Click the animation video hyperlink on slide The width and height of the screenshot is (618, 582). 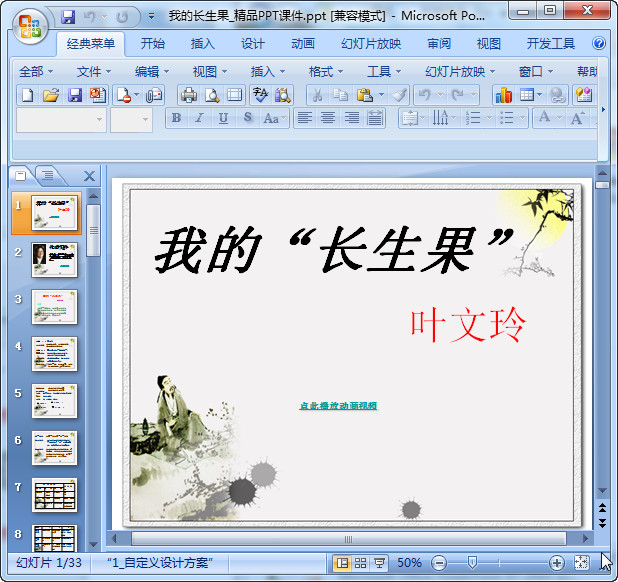(339, 405)
